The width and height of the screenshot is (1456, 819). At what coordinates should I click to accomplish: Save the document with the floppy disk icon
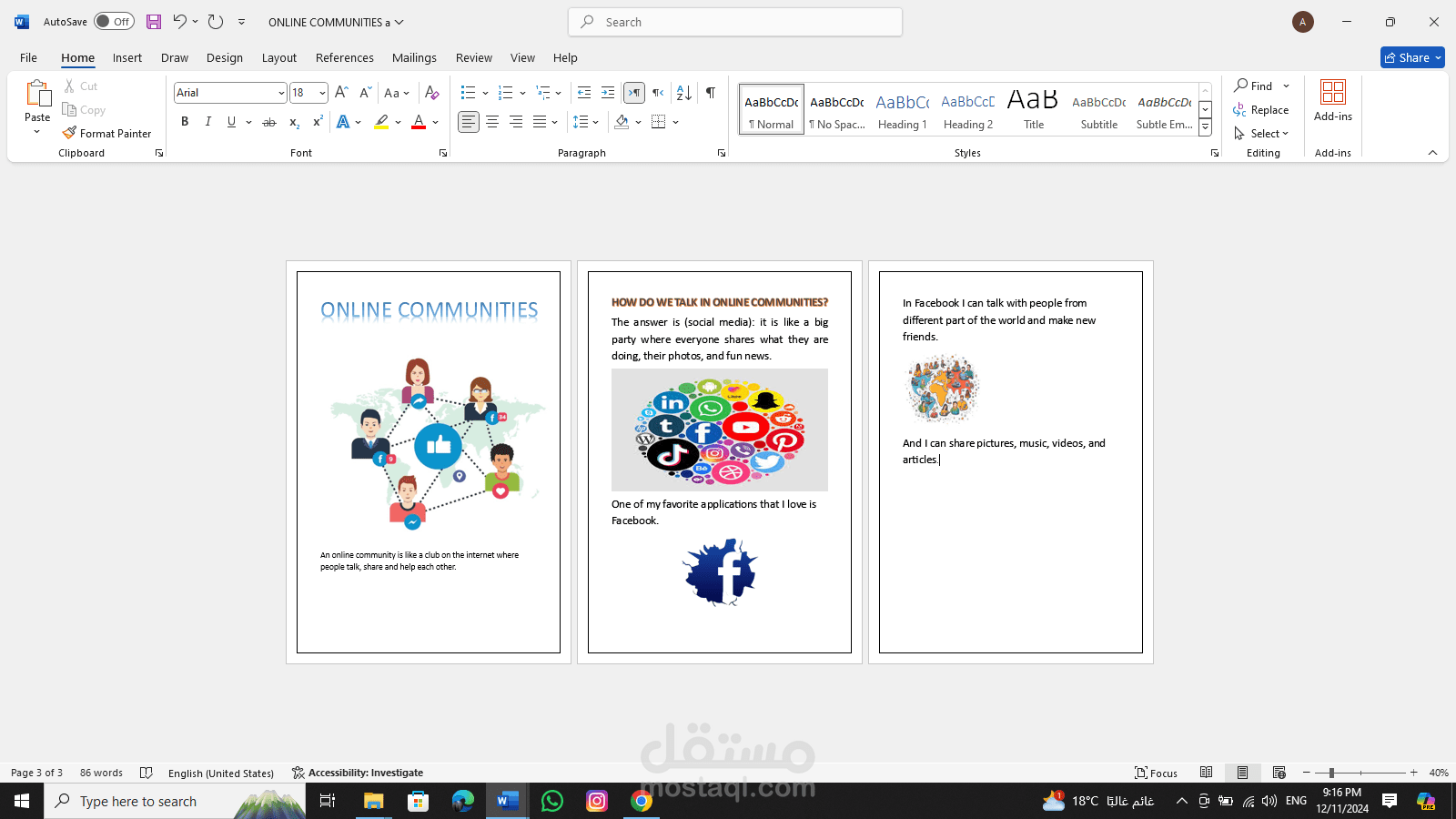click(x=154, y=22)
